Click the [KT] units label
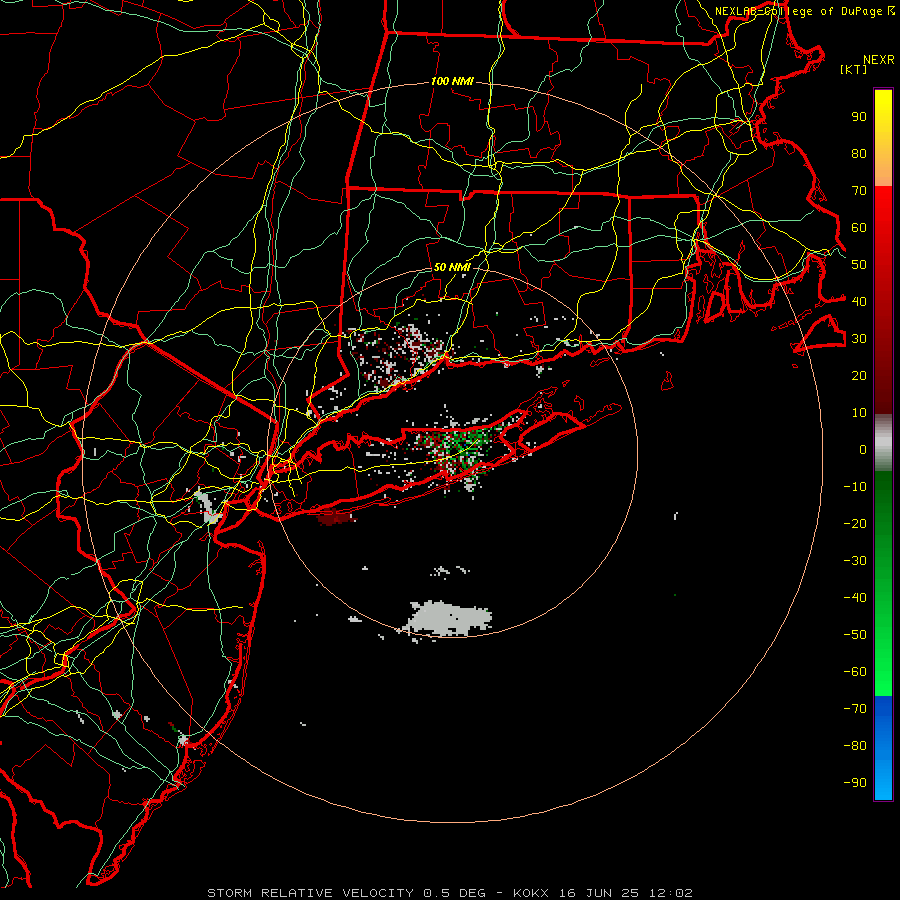Screen dimensions: 900x900 pyautogui.click(x=854, y=69)
